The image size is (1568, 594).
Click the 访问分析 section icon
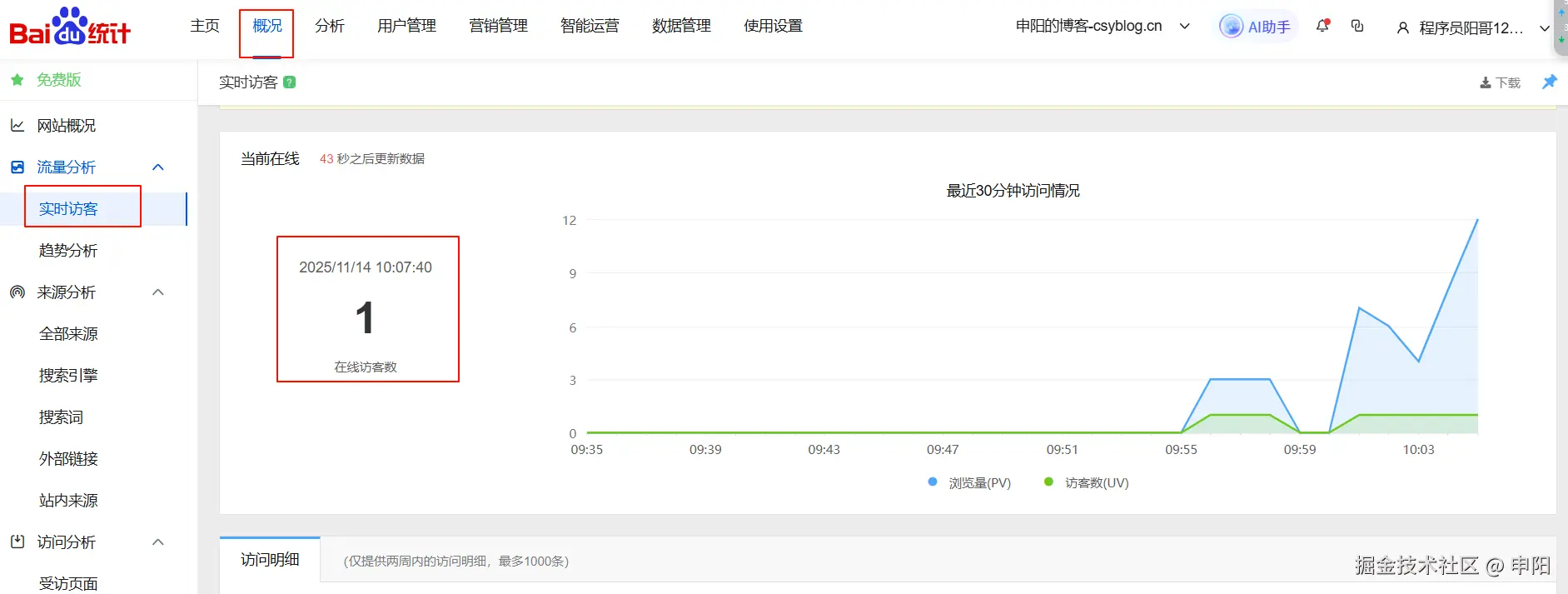pos(17,542)
